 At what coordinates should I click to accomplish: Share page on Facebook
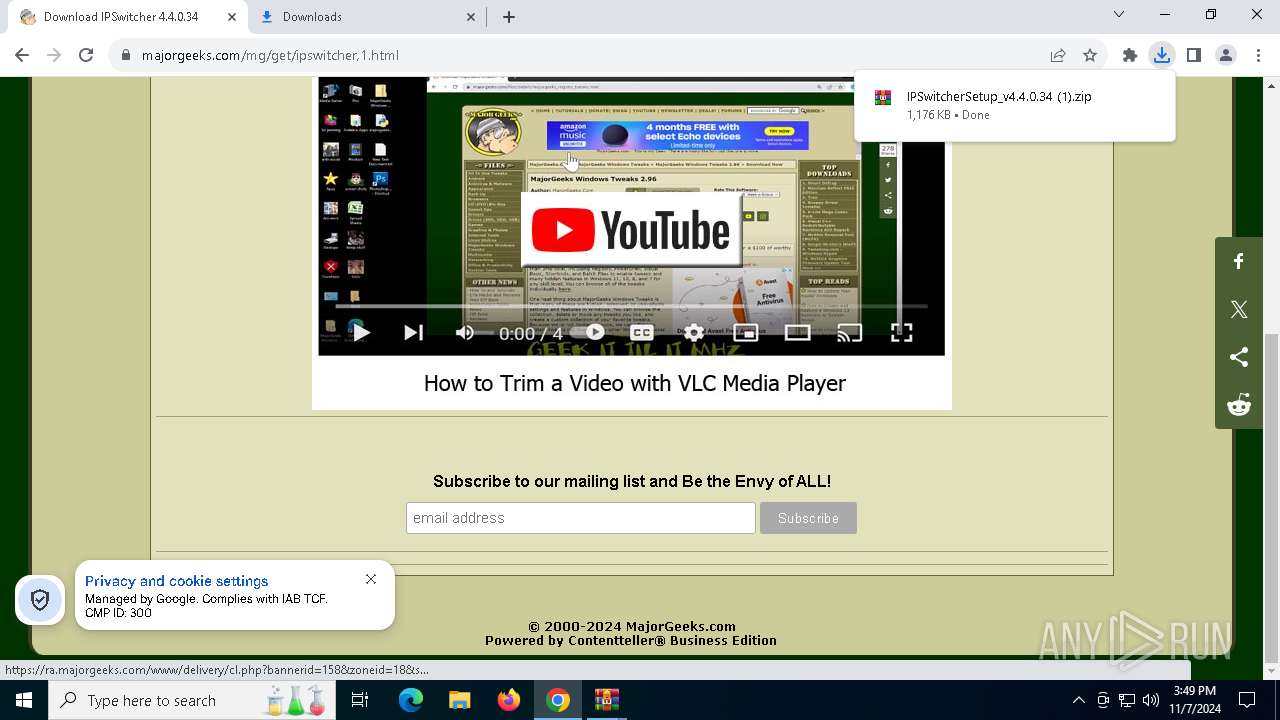[1239, 262]
